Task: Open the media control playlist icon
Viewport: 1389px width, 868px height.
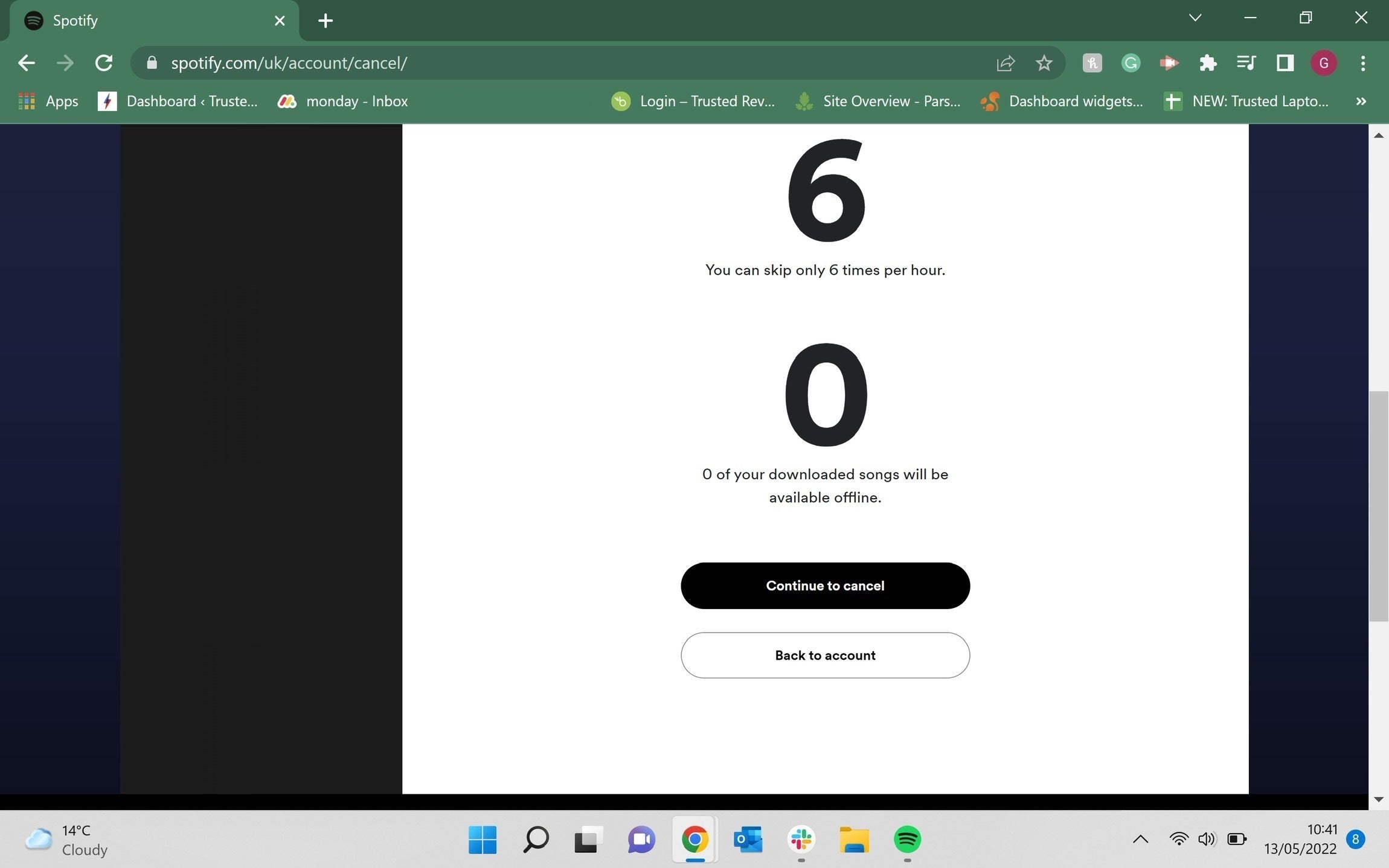Action: coord(1246,63)
